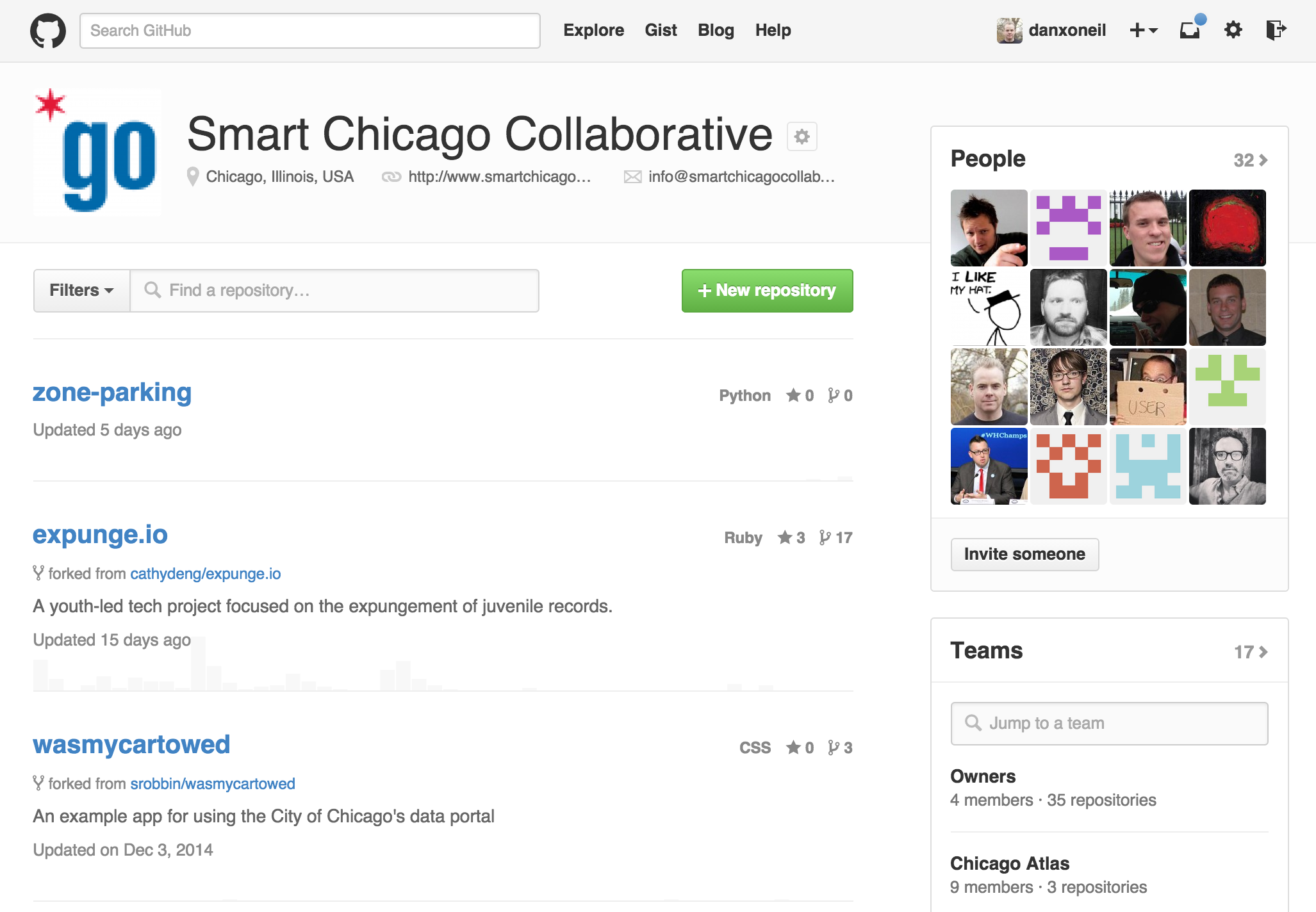Open account settings gear icon
This screenshot has width=1316, height=912.
tap(1233, 29)
